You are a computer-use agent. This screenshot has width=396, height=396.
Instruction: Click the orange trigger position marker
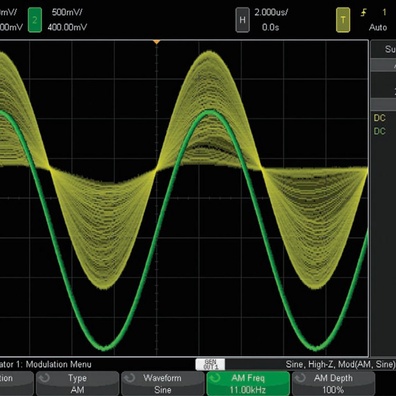click(156, 42)
